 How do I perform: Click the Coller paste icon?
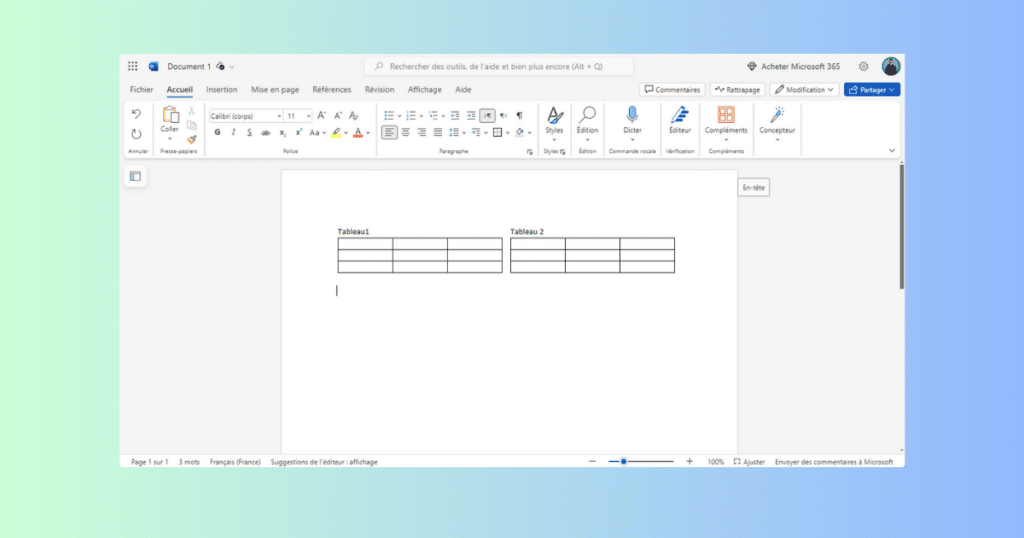[x=170, y=116]
